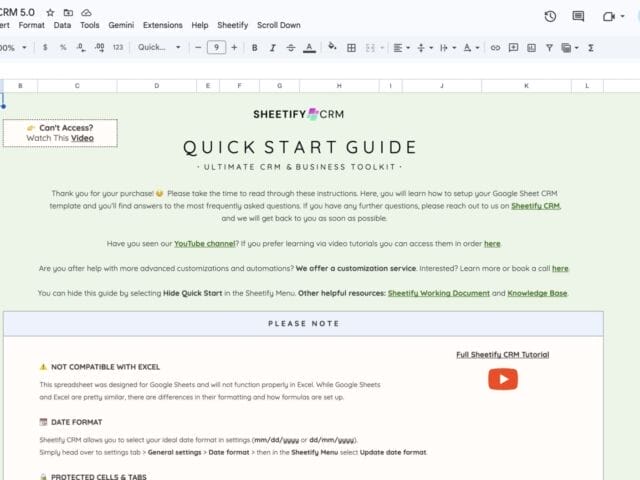This screenshot has width=640, height=480.
Task: Open the comments panel icon
Action: [578, 16]
